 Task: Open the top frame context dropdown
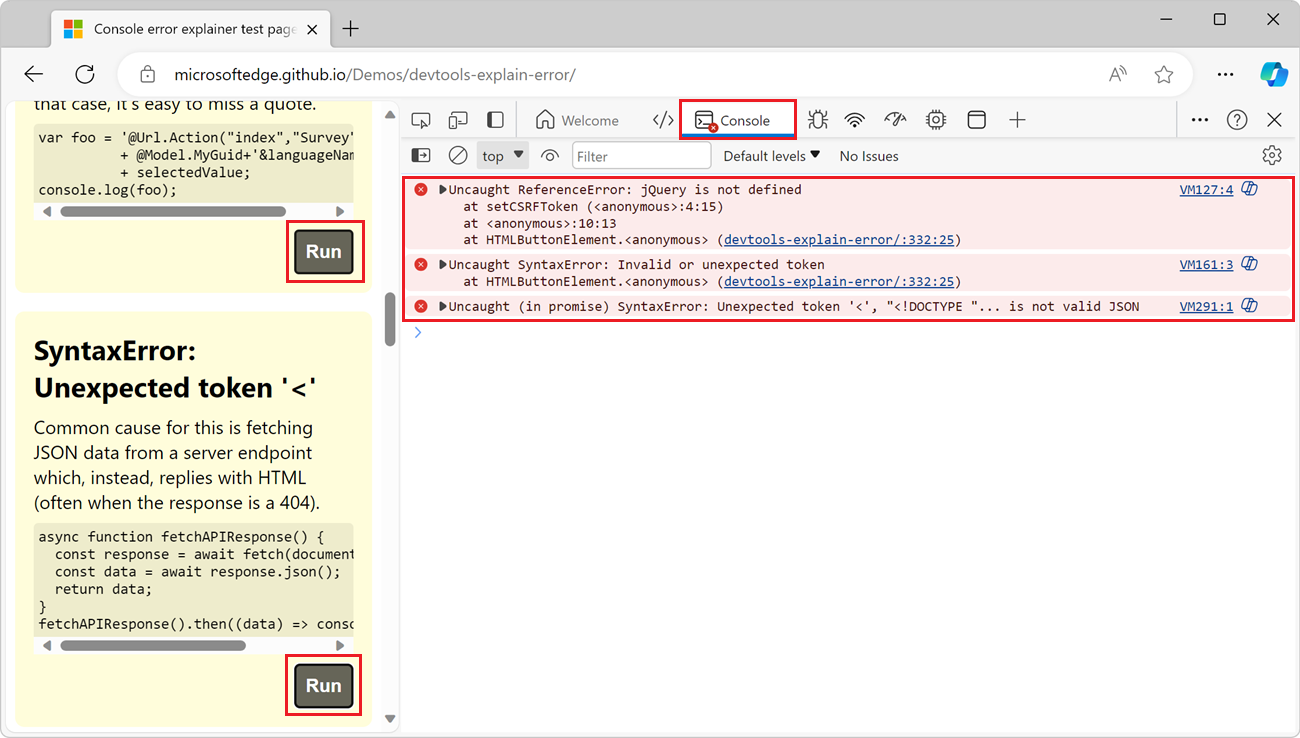pyautogui.click(x=500, y=155)
